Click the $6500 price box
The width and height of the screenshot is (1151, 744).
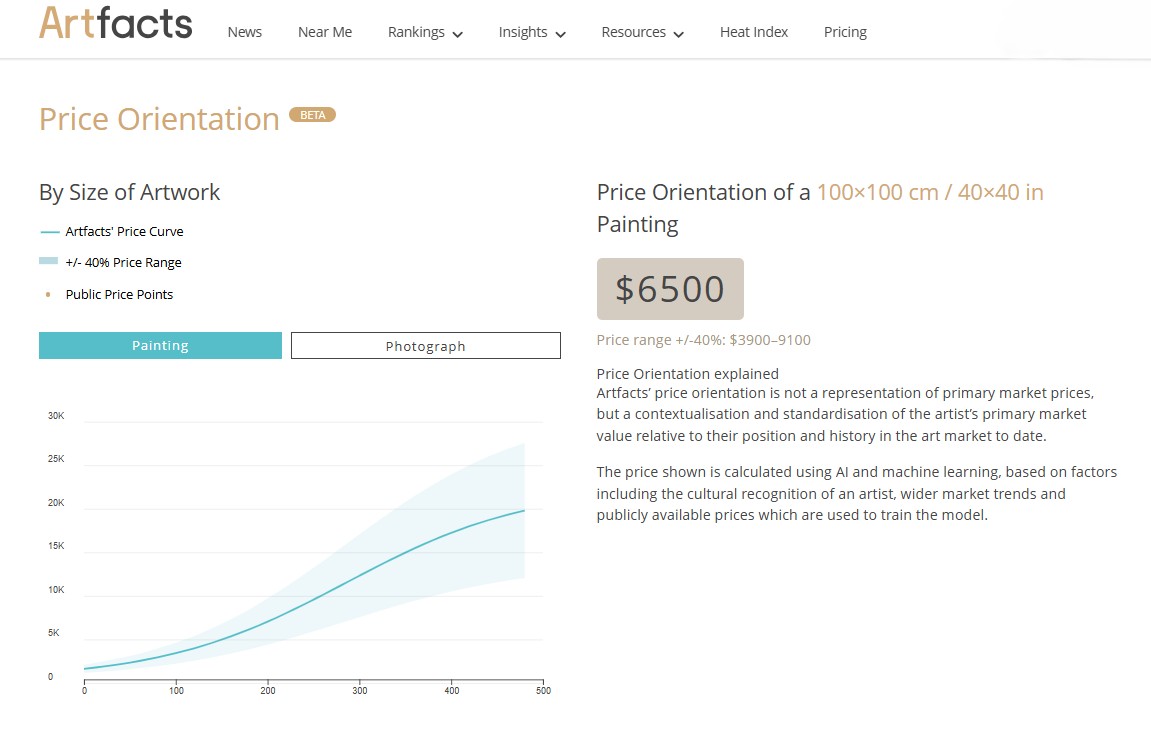pos(670,289)
